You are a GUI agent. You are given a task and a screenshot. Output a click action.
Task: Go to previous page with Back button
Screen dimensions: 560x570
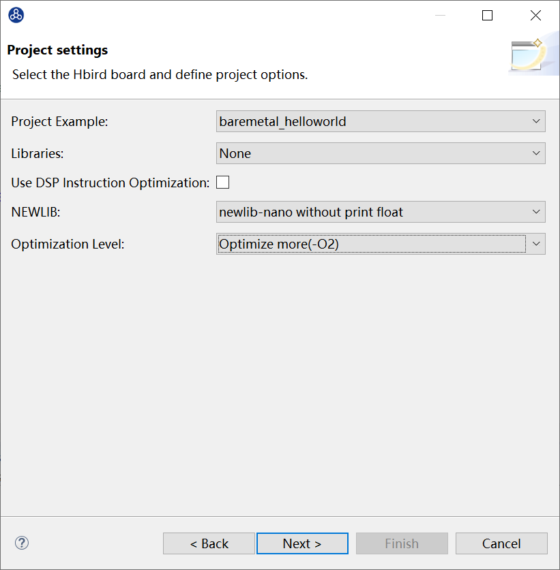(209, 543)
